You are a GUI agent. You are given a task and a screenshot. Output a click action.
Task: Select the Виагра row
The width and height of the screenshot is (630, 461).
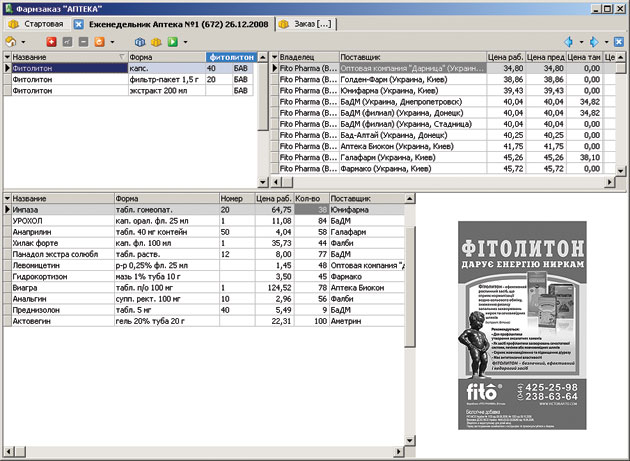(204, 288)
